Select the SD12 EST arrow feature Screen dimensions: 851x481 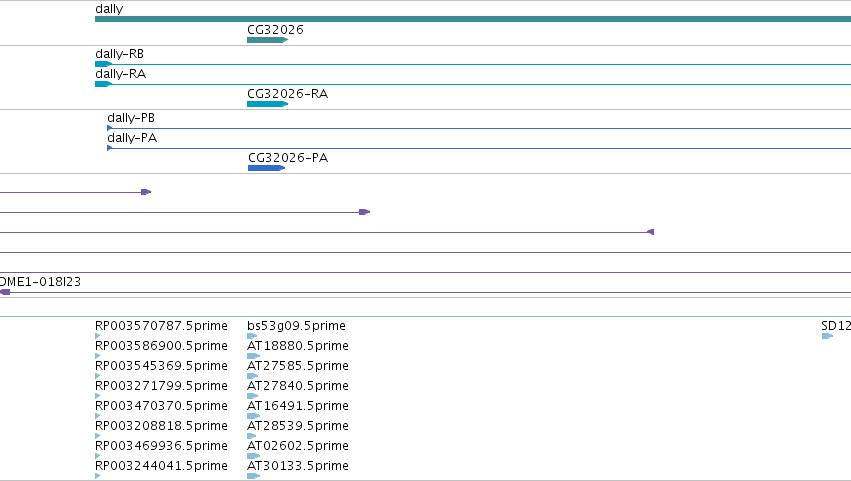[828, 336]
